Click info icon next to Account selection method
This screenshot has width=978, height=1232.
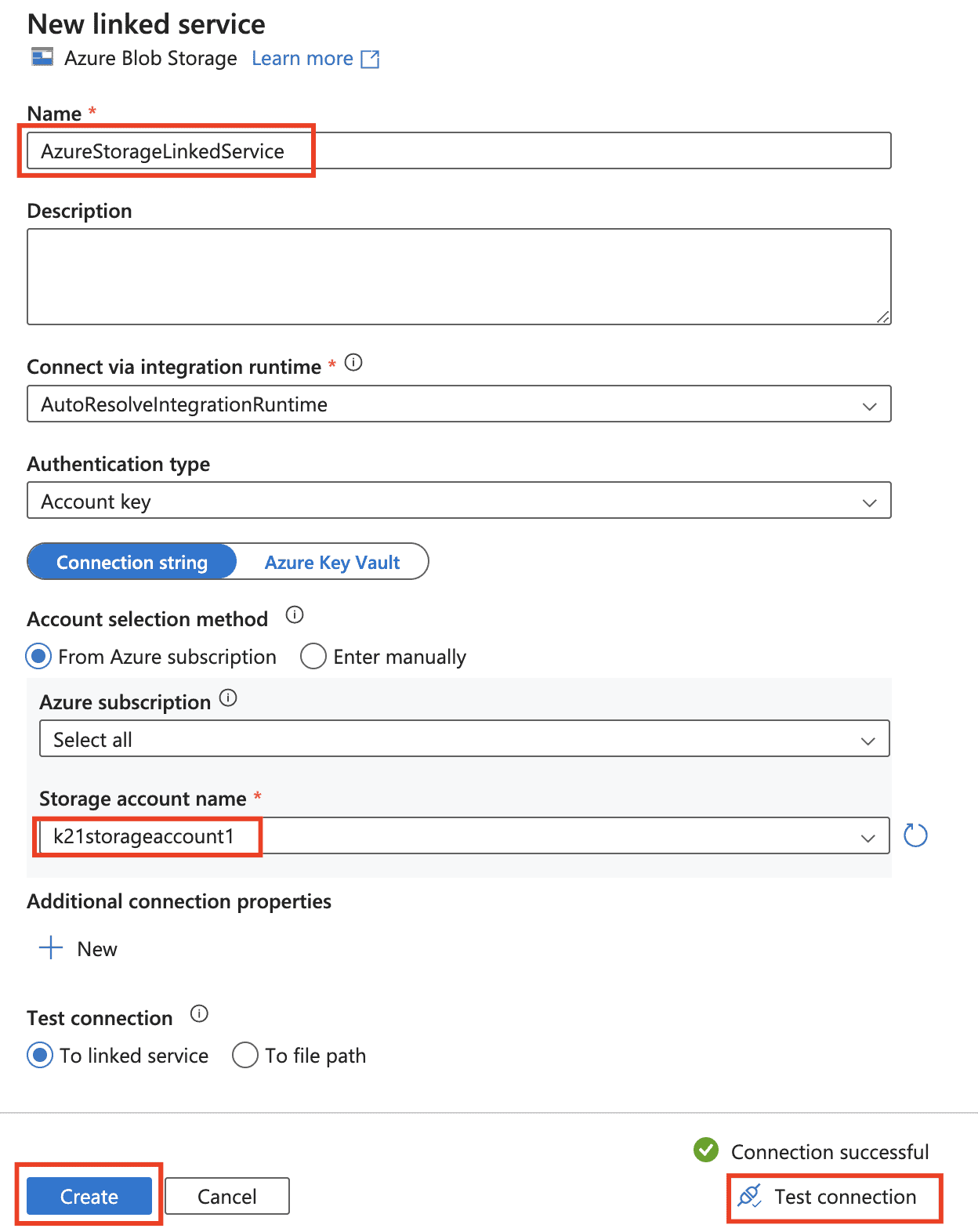coord(295,614)
